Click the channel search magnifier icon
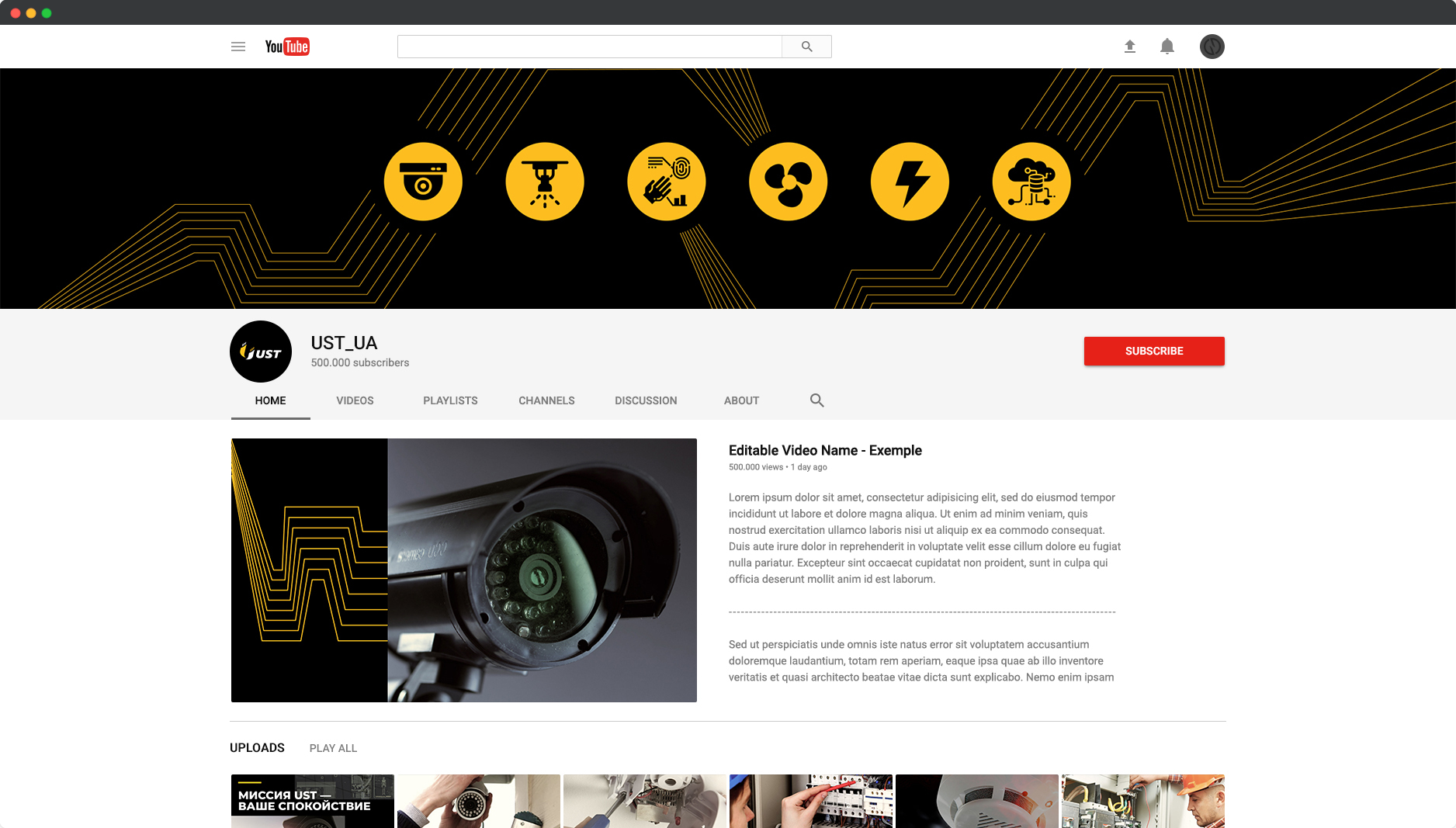 tap(816, 400)
